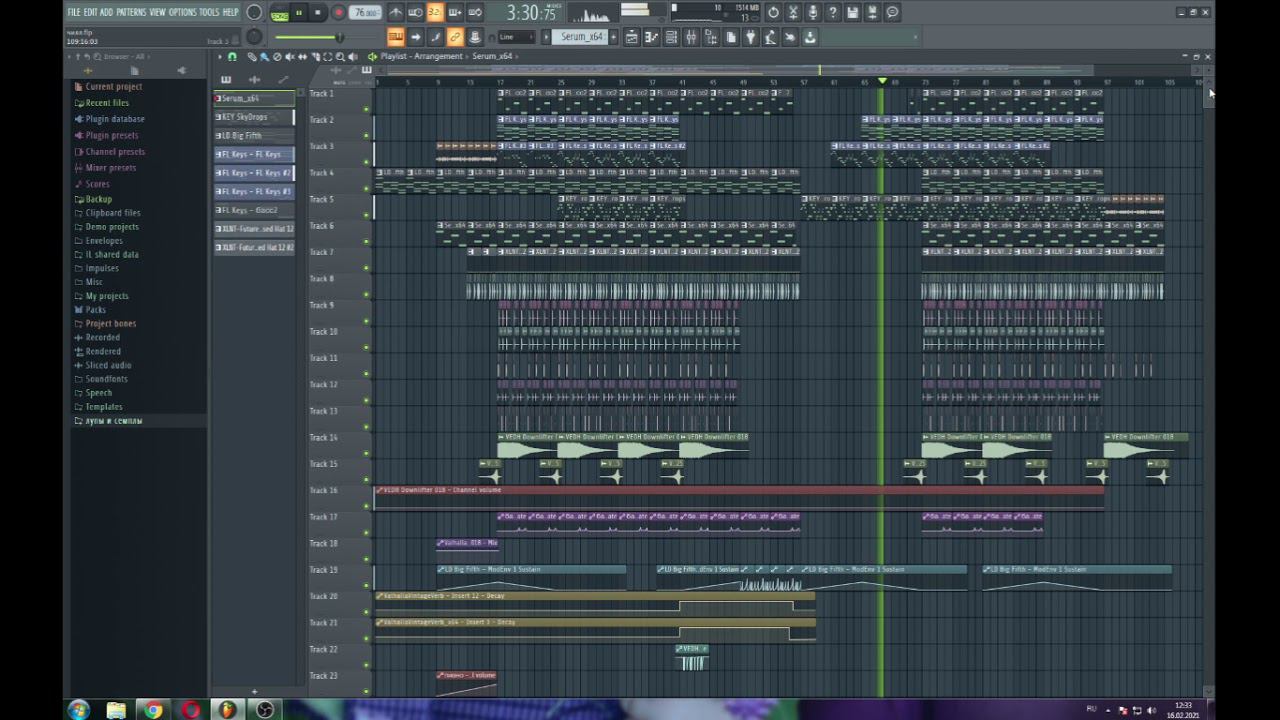Select the Slice tool in playlist toolbar

(315, 56)
